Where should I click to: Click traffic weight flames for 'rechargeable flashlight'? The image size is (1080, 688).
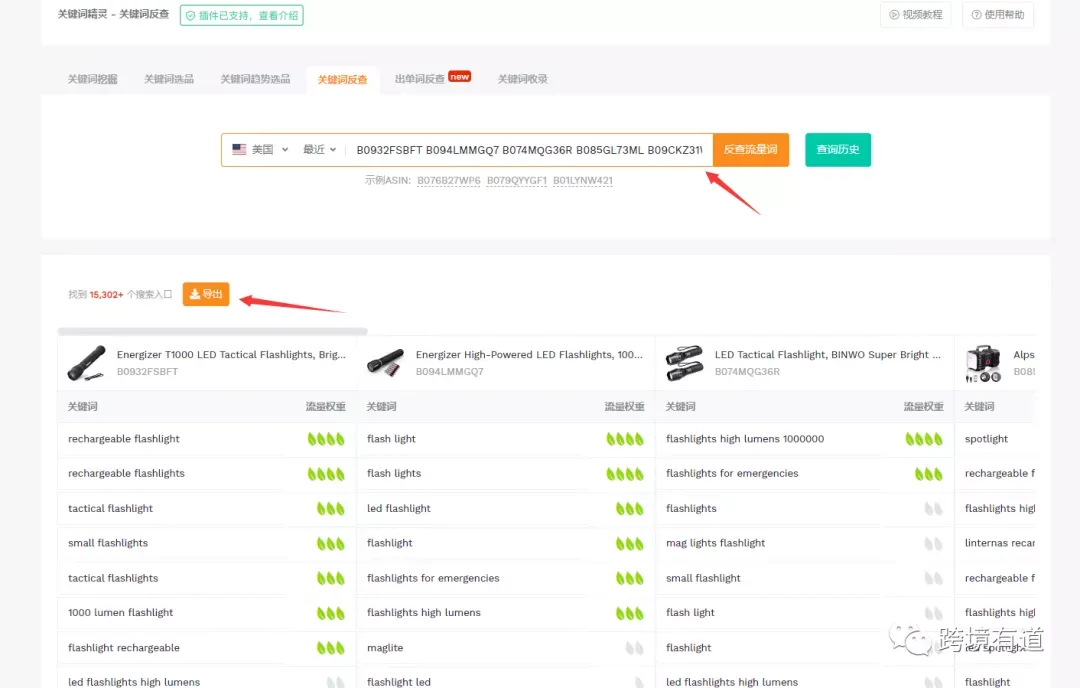(x=326, y=439)
